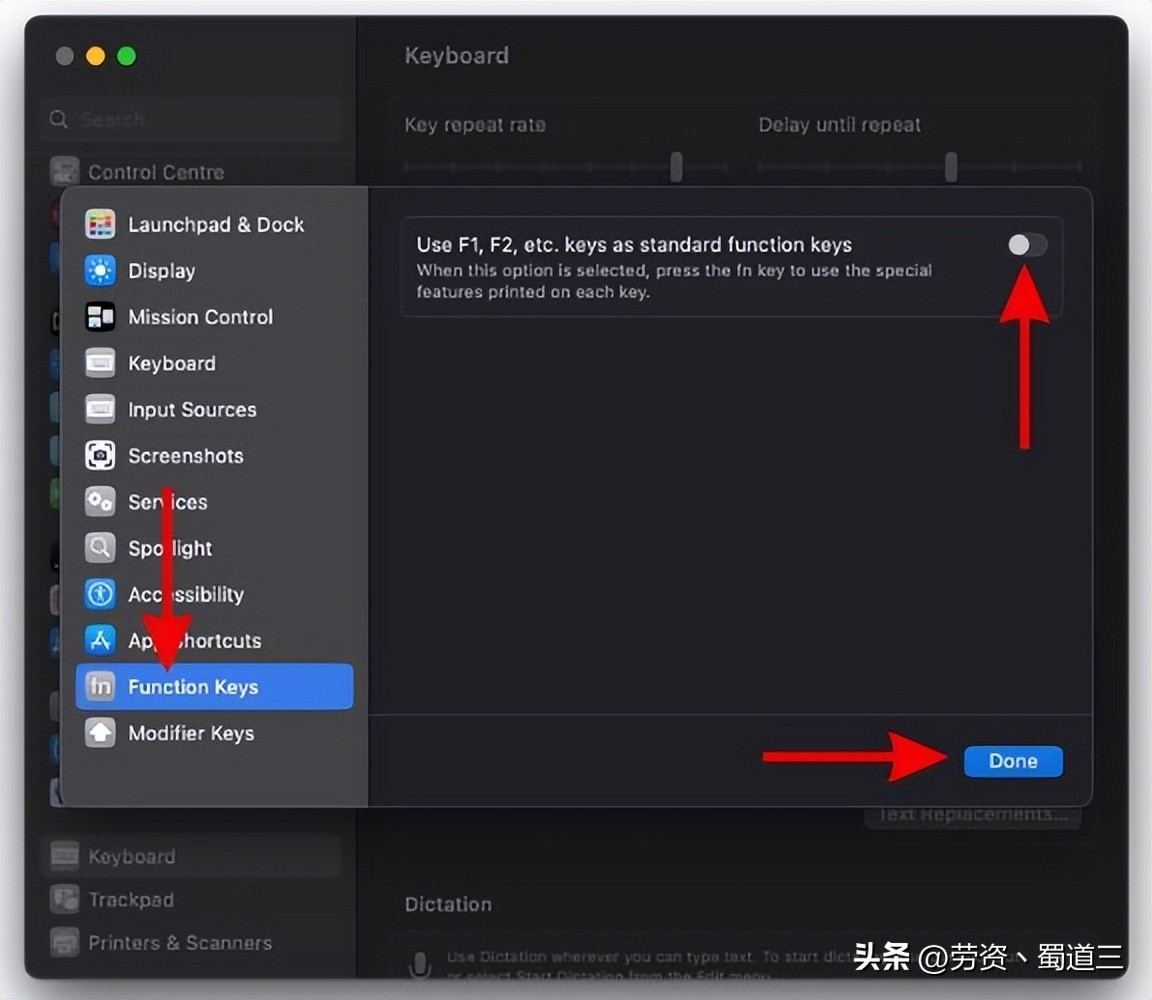The width and height of the screenshot is (1152, 1000).
Task: Click the dictation microphone icon
Action: pyautogui.click(x=420, y=965)
